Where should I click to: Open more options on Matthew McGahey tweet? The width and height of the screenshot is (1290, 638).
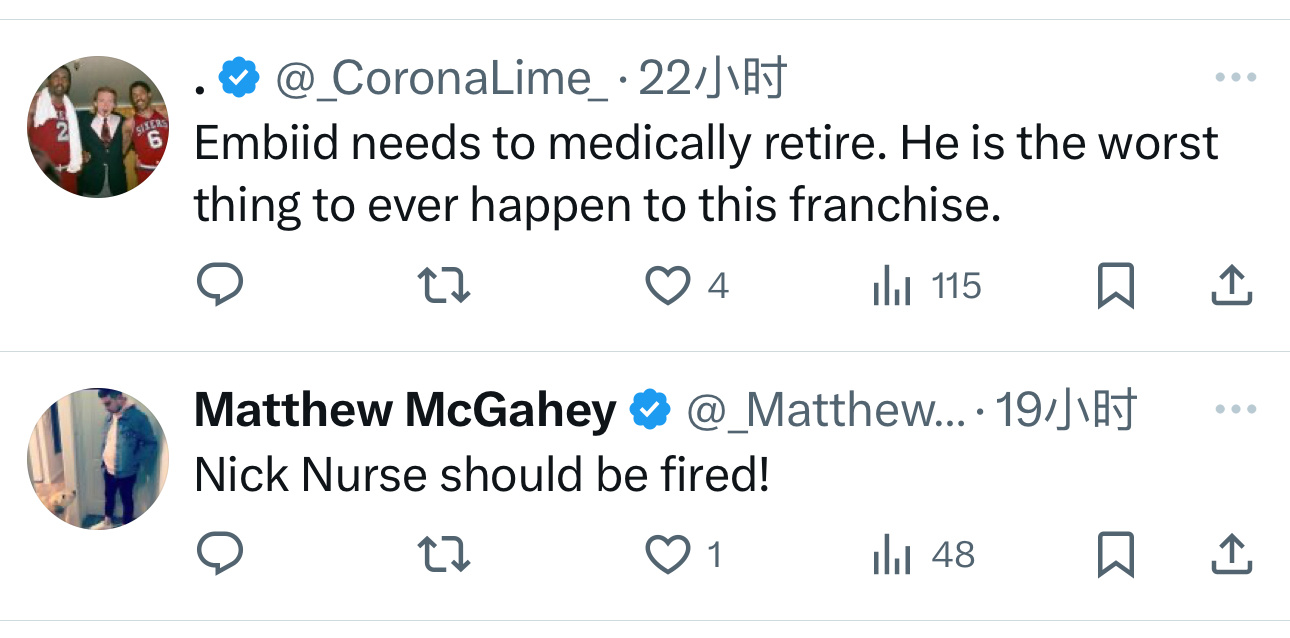[x=1235, y=410]
